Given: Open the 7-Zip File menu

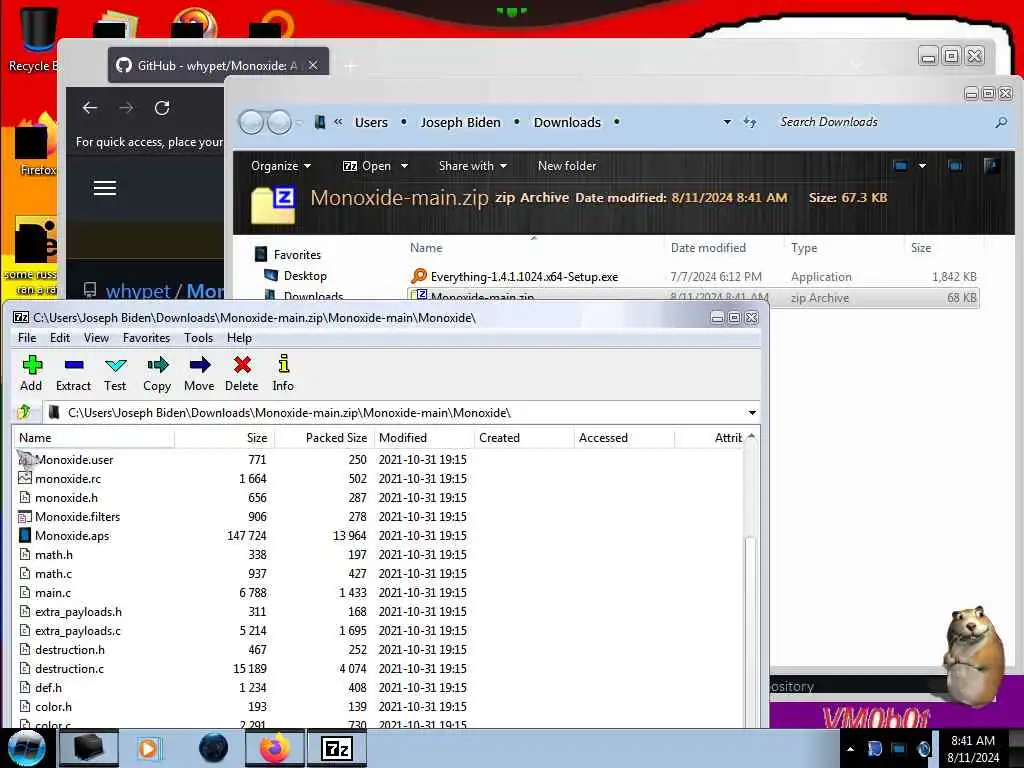Looking at the screenshot, I should coord(27,338).
